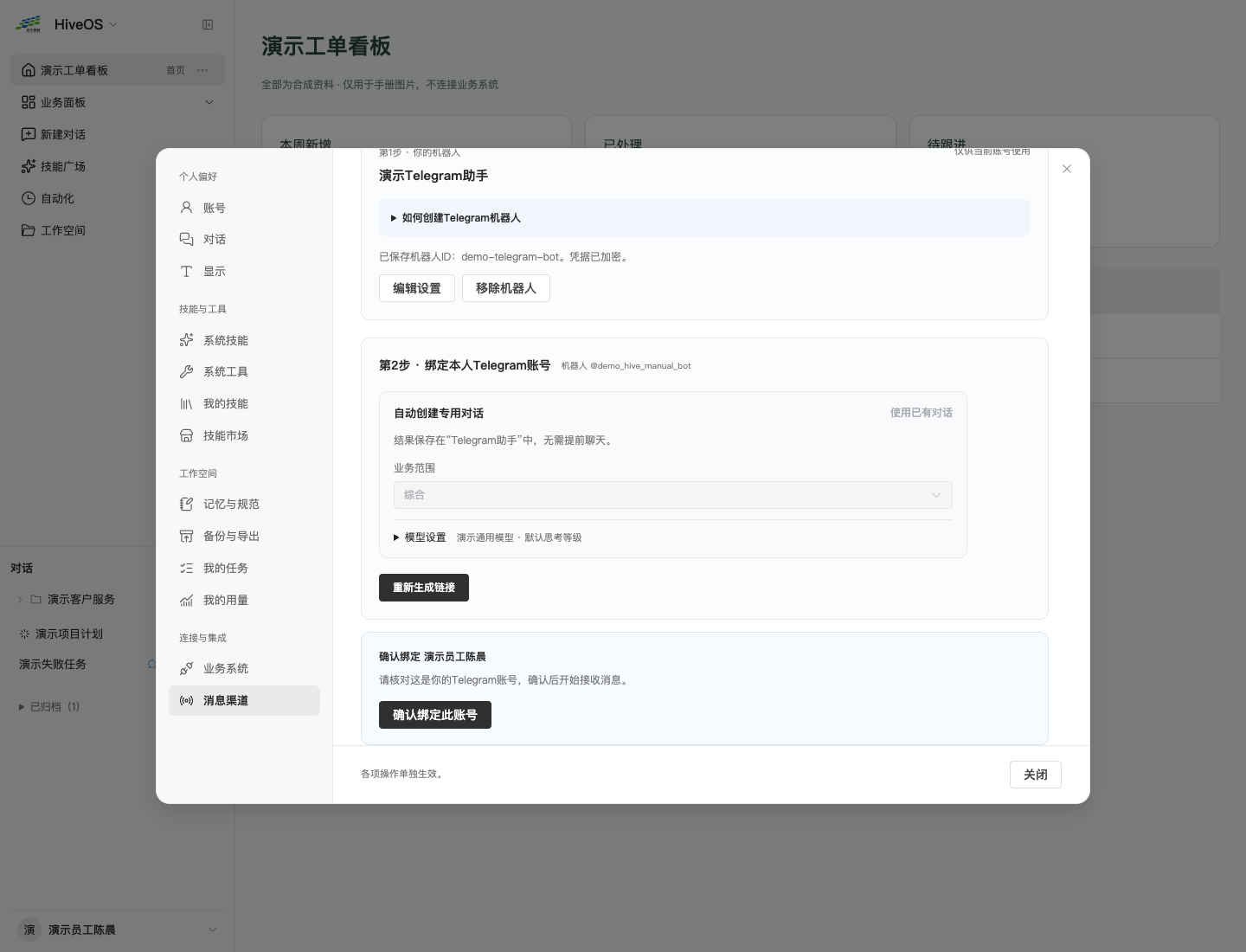Expand 已归档 (1) conversations

coord(49,707)
